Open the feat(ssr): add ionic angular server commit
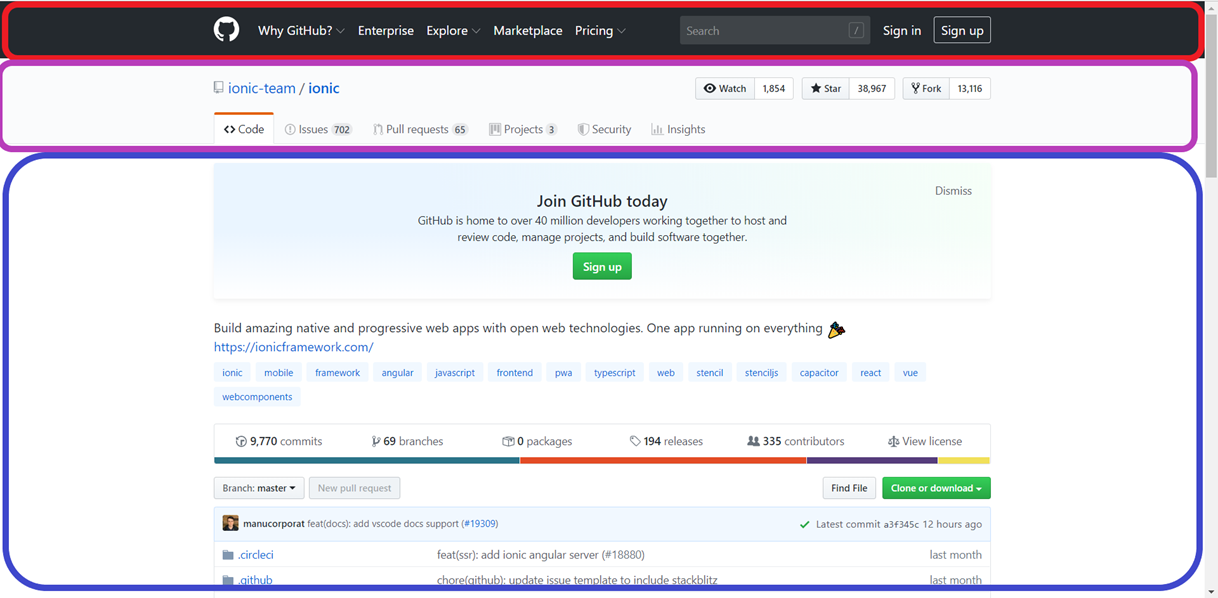 click(541, 555)
